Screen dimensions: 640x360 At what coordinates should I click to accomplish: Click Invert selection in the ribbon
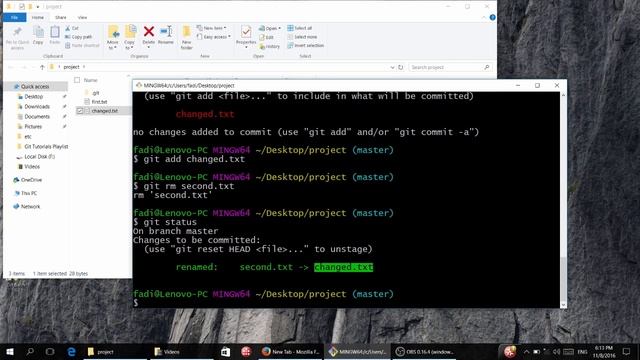tap(305, 45)
